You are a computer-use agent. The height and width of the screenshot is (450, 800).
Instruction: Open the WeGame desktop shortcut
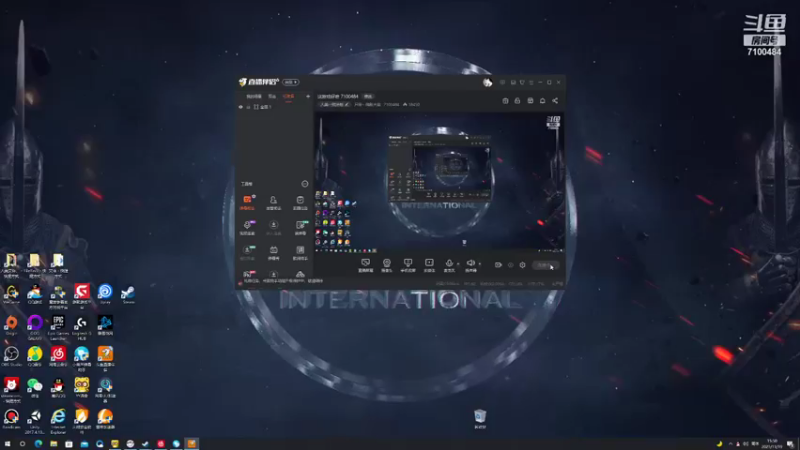(x=11, y=294)
